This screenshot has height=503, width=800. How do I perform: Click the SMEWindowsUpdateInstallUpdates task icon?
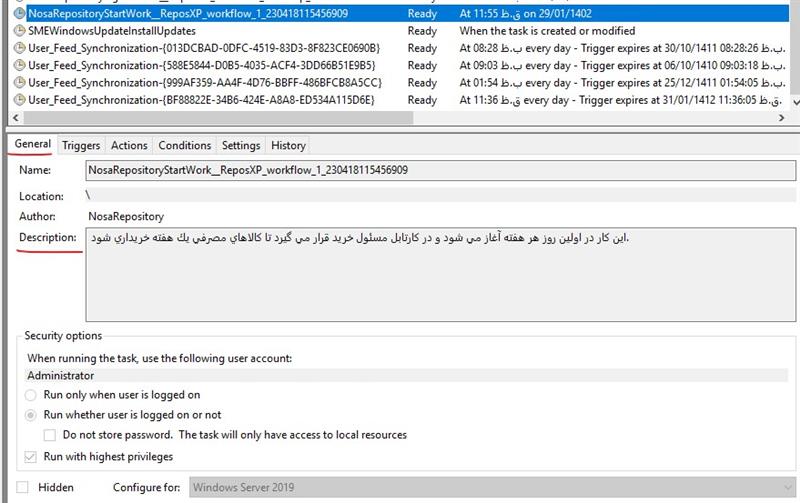(x=19, y=31)
